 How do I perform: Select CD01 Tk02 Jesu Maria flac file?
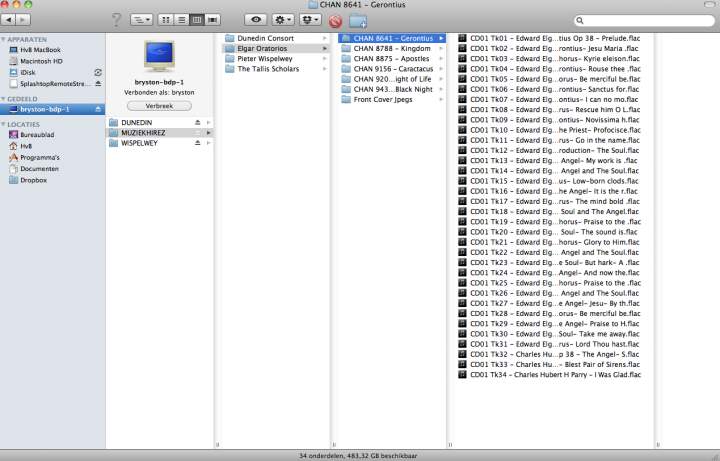coord(554,48)
